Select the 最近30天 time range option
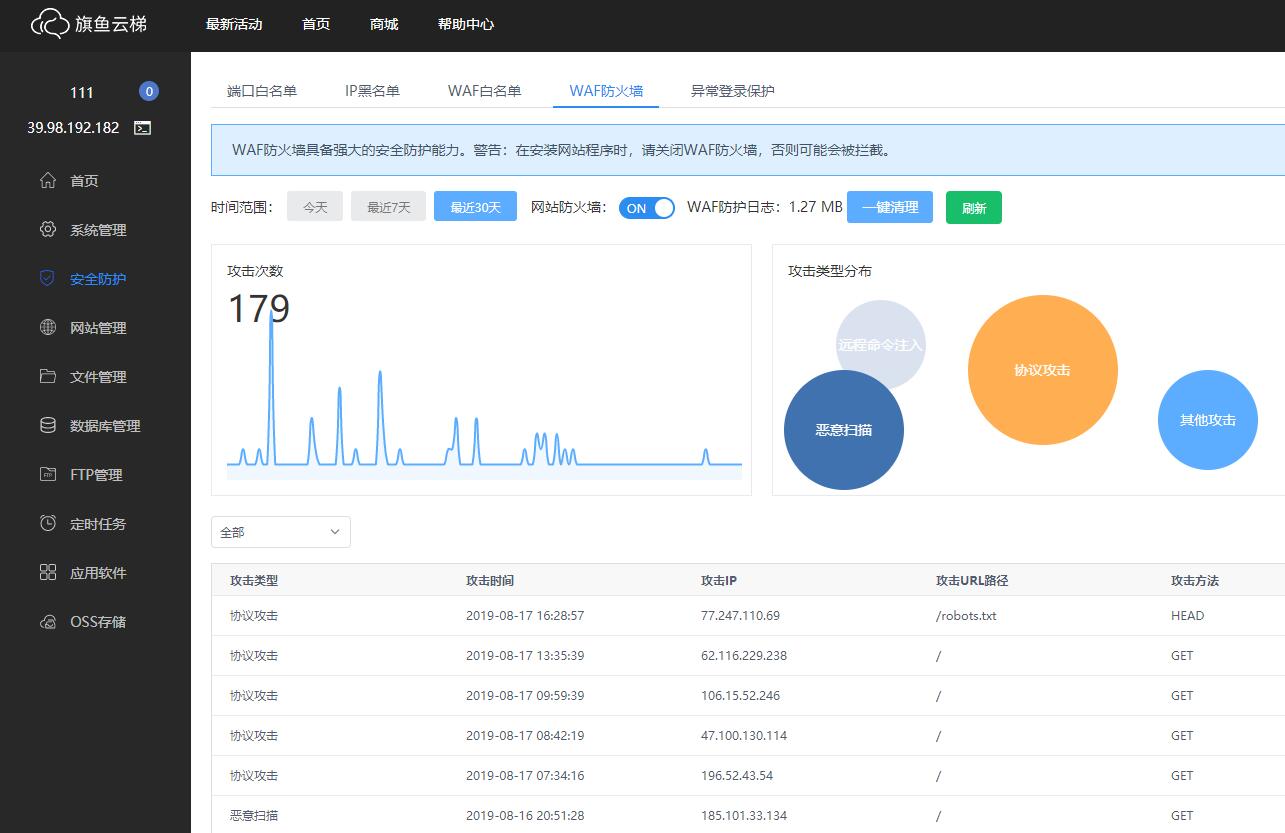 click(475, 207)
